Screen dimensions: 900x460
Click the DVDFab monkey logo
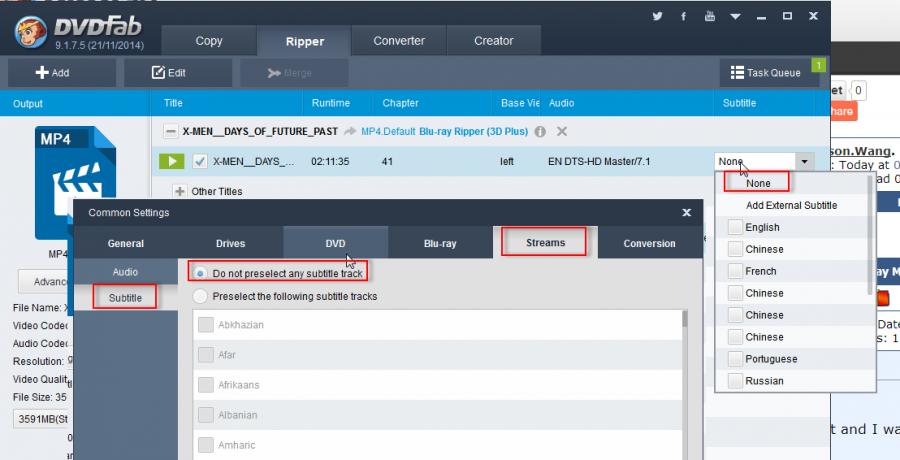coord(30,31)
